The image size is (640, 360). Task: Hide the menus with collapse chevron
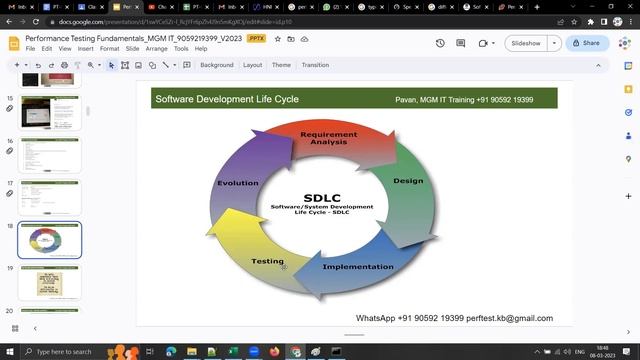pyautogui.click(x=598, y=65)
